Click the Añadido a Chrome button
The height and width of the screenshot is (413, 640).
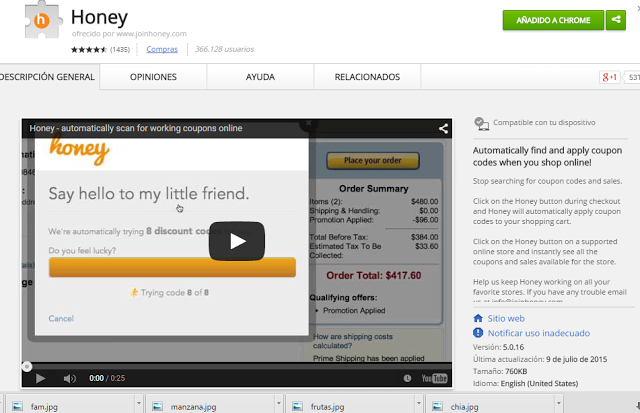[x=553, y=20]
